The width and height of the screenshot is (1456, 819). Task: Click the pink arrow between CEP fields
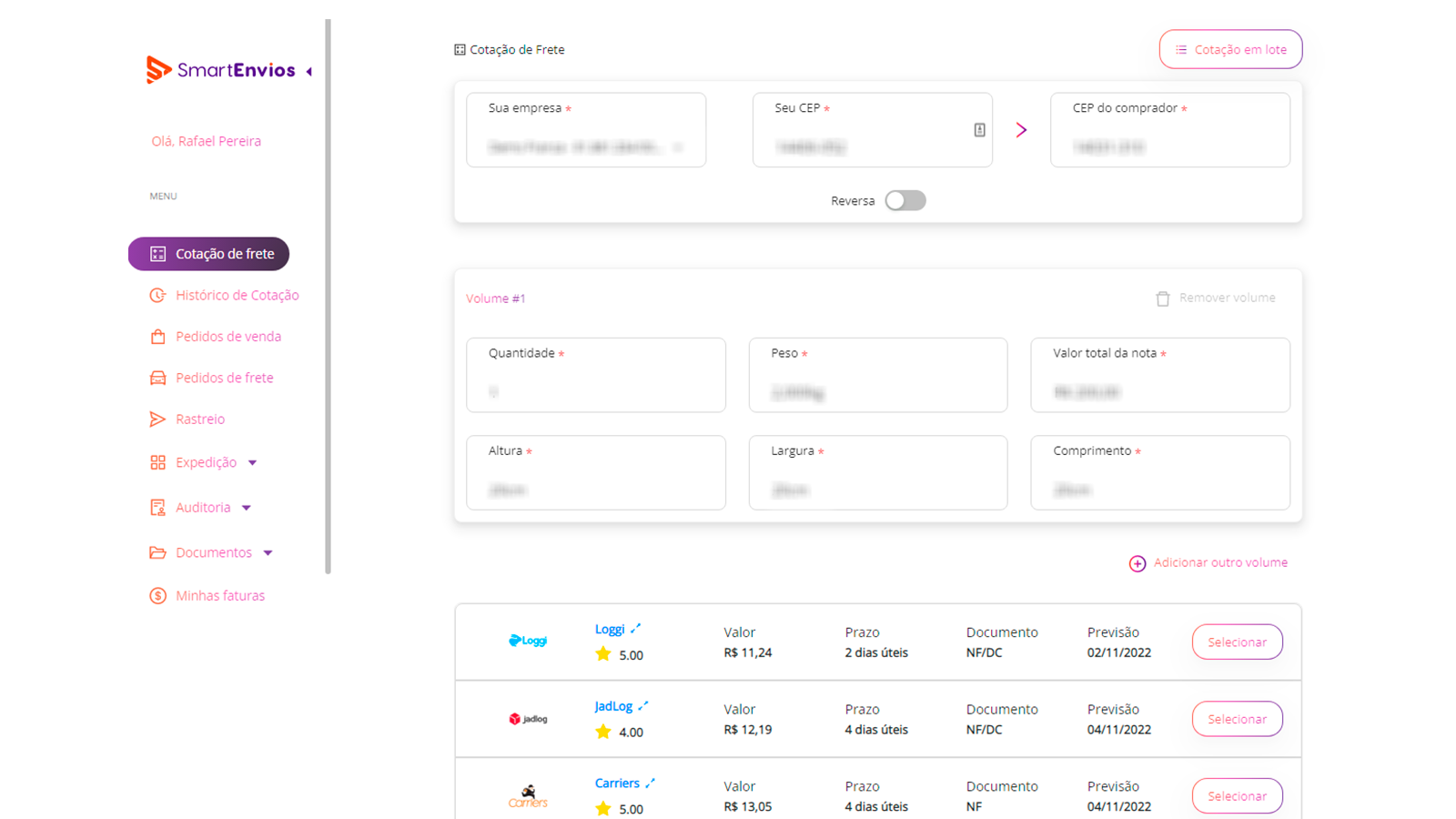(1021, 130)
